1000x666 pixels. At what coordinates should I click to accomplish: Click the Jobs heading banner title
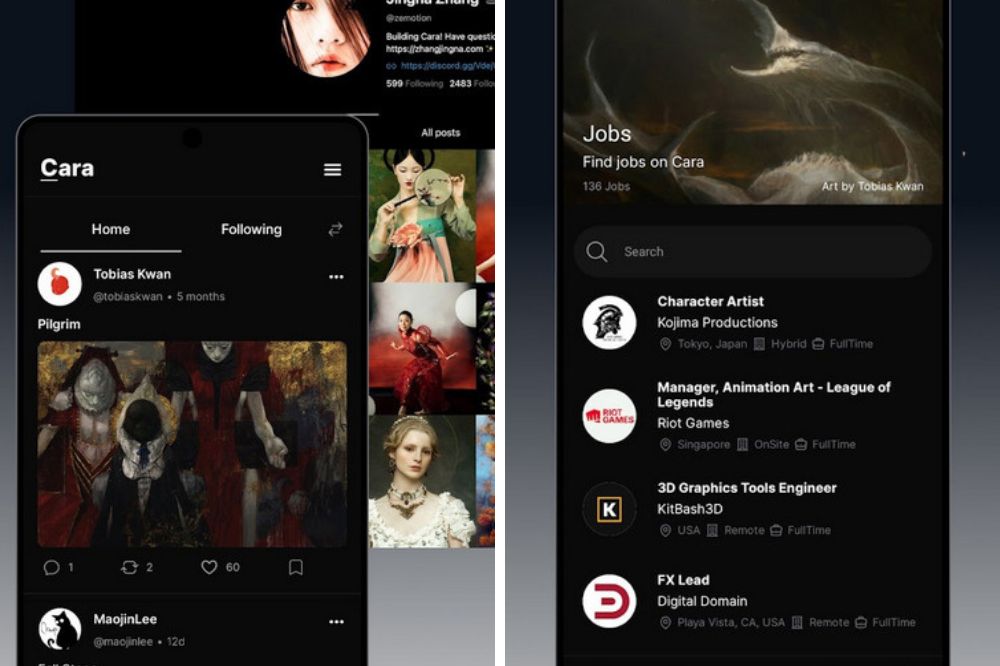click(607, 134)
